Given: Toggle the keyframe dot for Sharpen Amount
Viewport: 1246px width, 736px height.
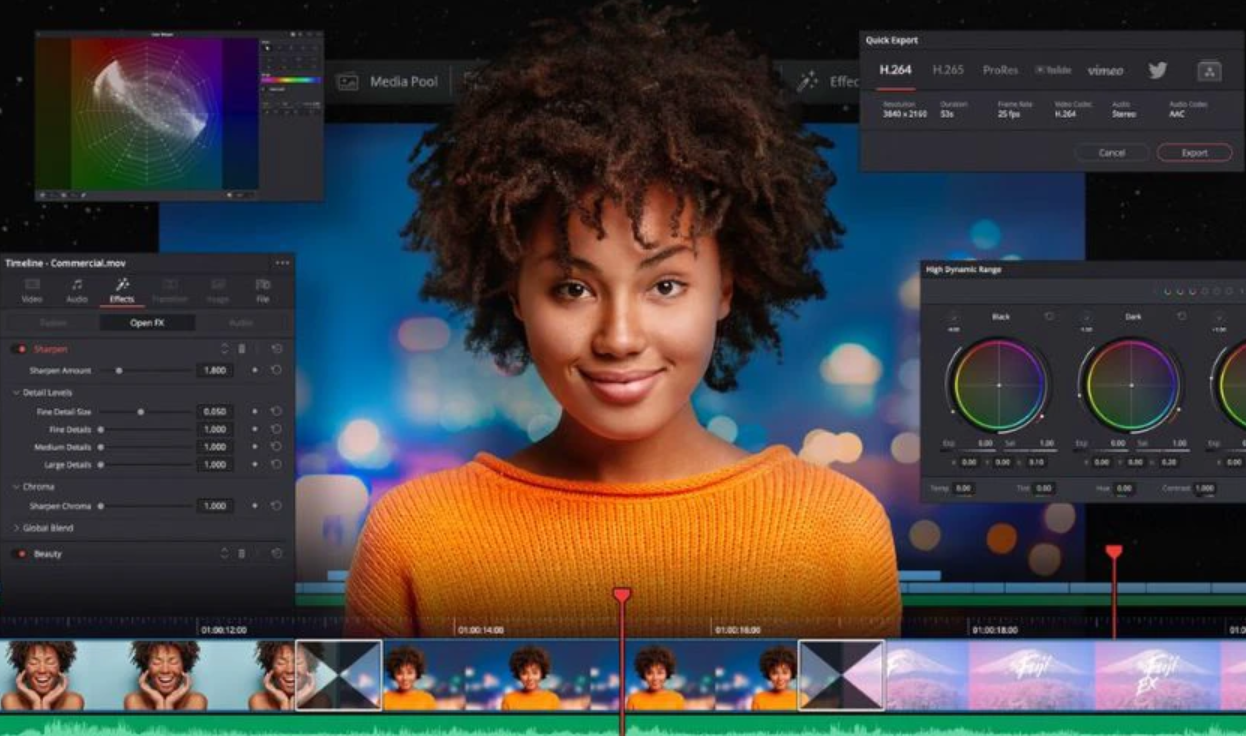Looking at the screenshot, I should (254, 370).
